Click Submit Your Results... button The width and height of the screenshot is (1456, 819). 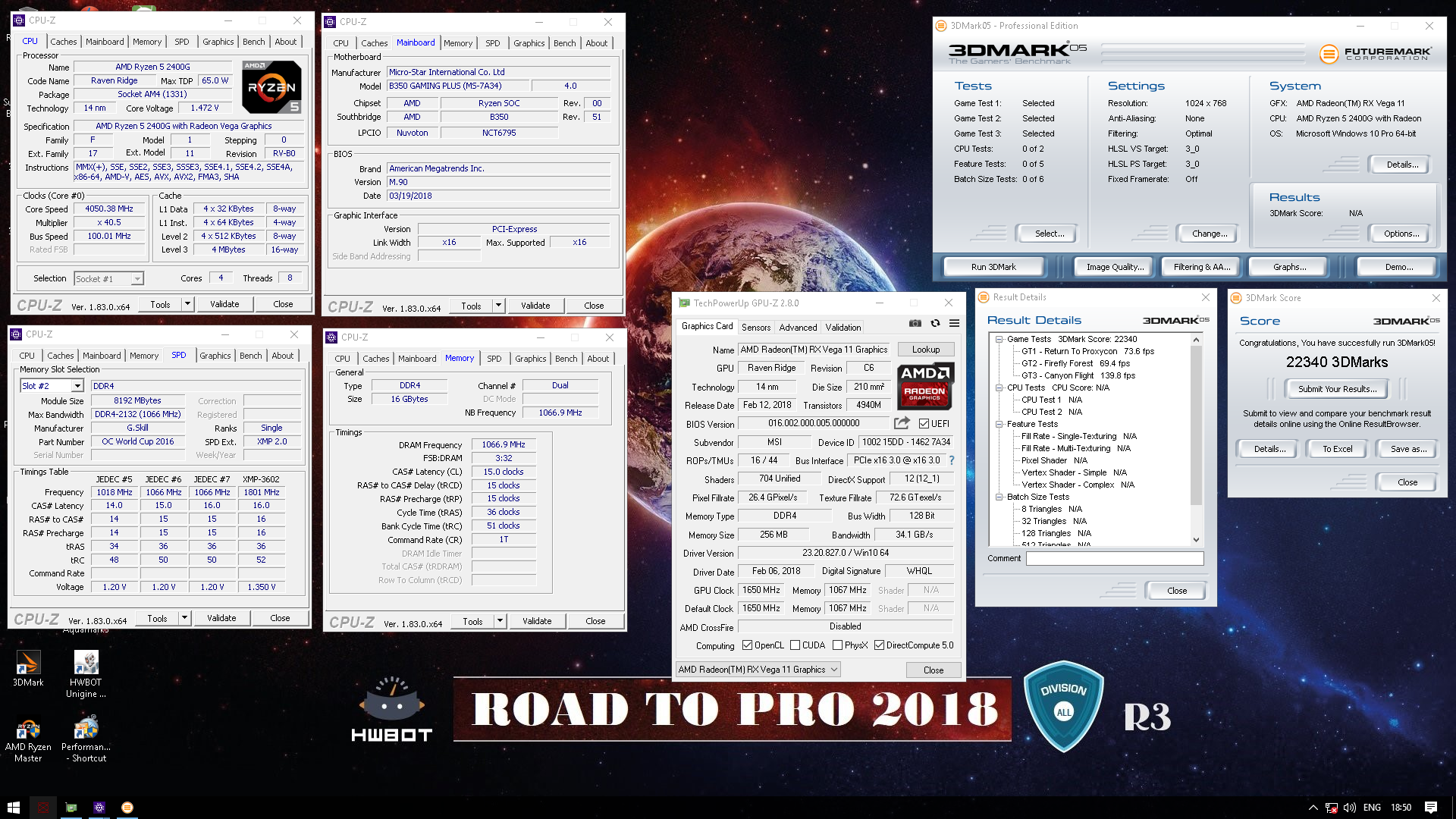click(x=1337, y=389)
